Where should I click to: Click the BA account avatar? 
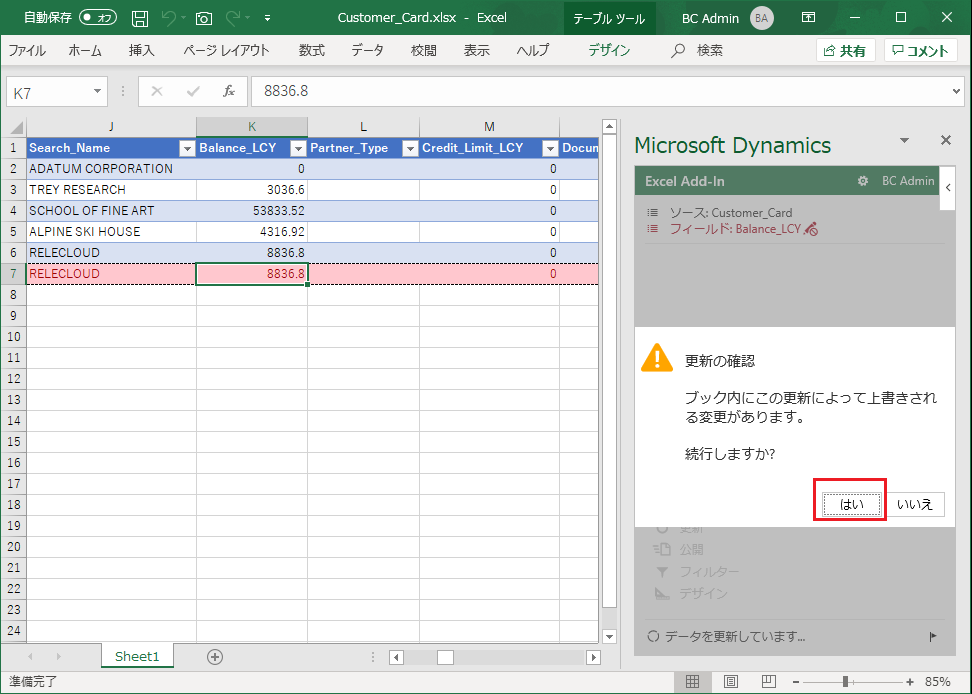(x=762, y=18)
